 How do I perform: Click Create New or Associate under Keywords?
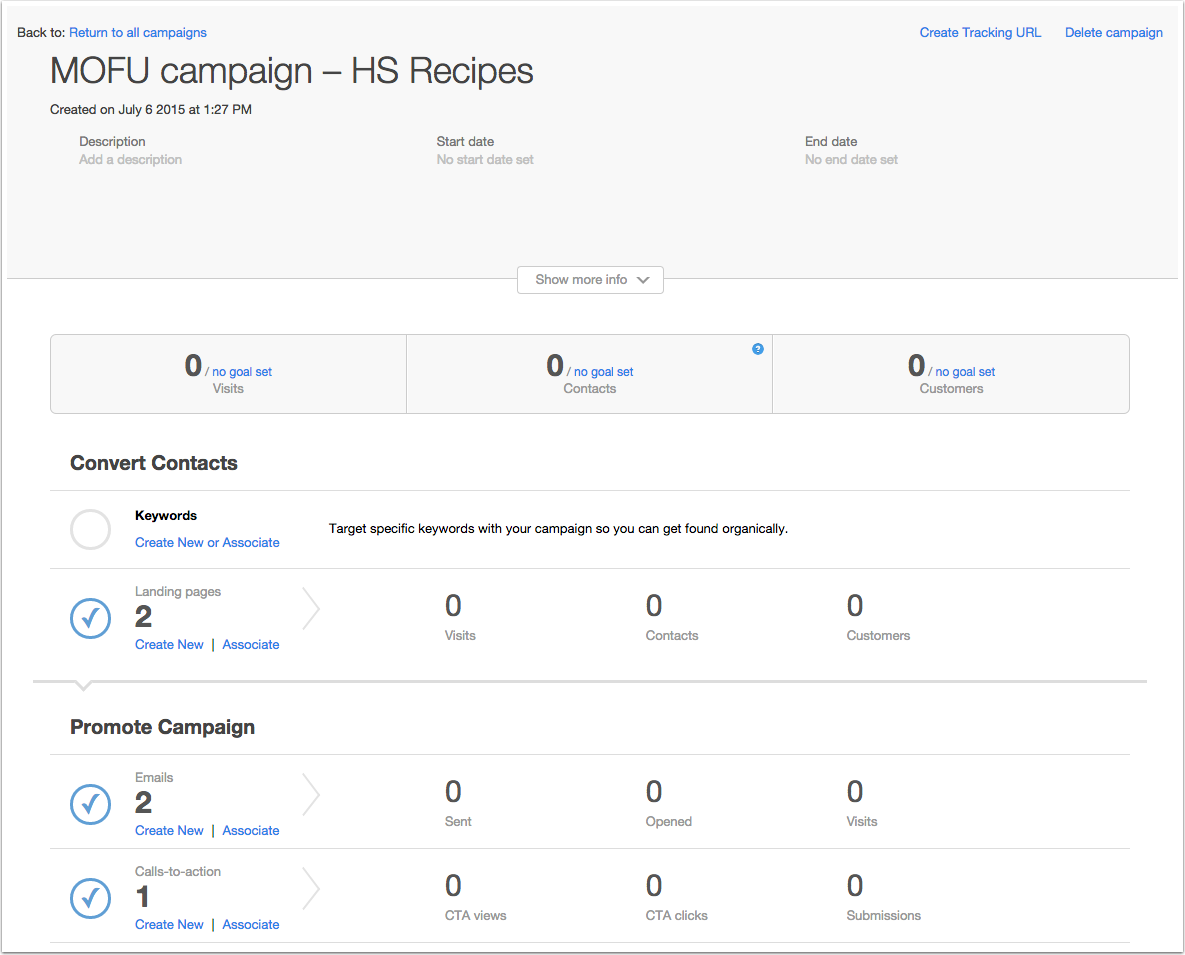(x=207, y=542)
